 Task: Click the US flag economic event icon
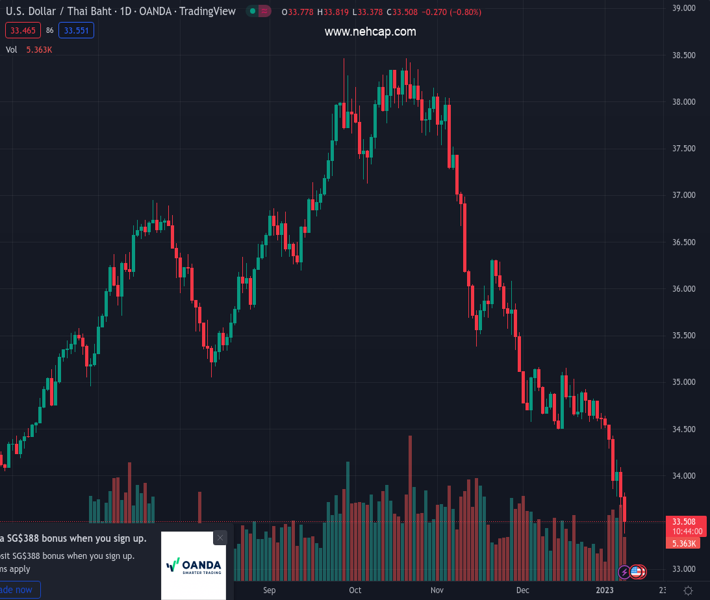pos(637,572)
